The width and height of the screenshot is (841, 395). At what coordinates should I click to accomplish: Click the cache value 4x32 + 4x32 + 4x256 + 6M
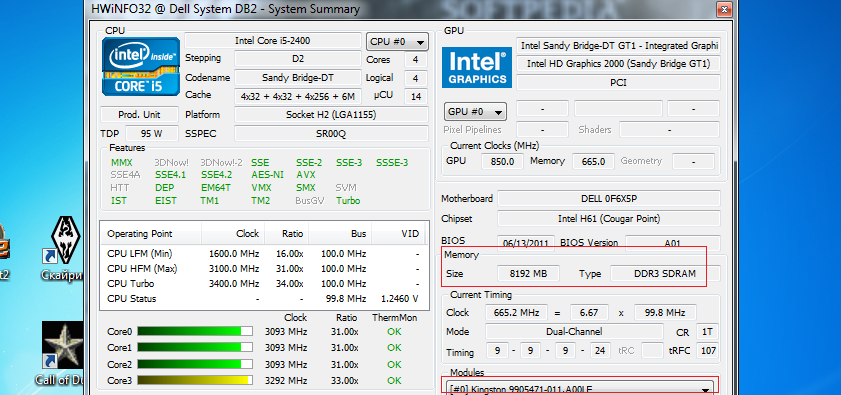click(x=298, y=97)
